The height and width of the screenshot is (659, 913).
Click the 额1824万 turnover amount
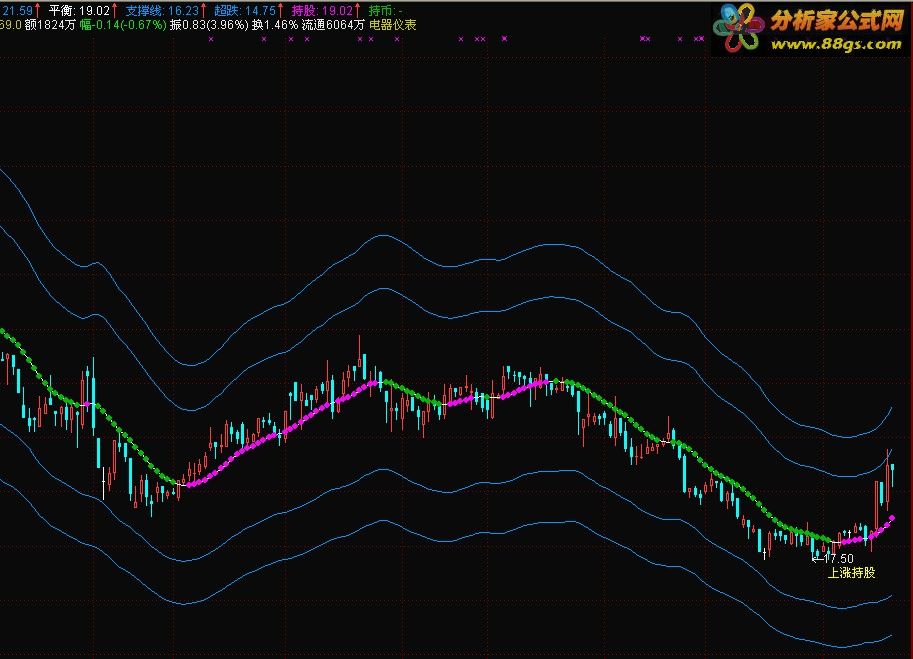tap(50, 25)
